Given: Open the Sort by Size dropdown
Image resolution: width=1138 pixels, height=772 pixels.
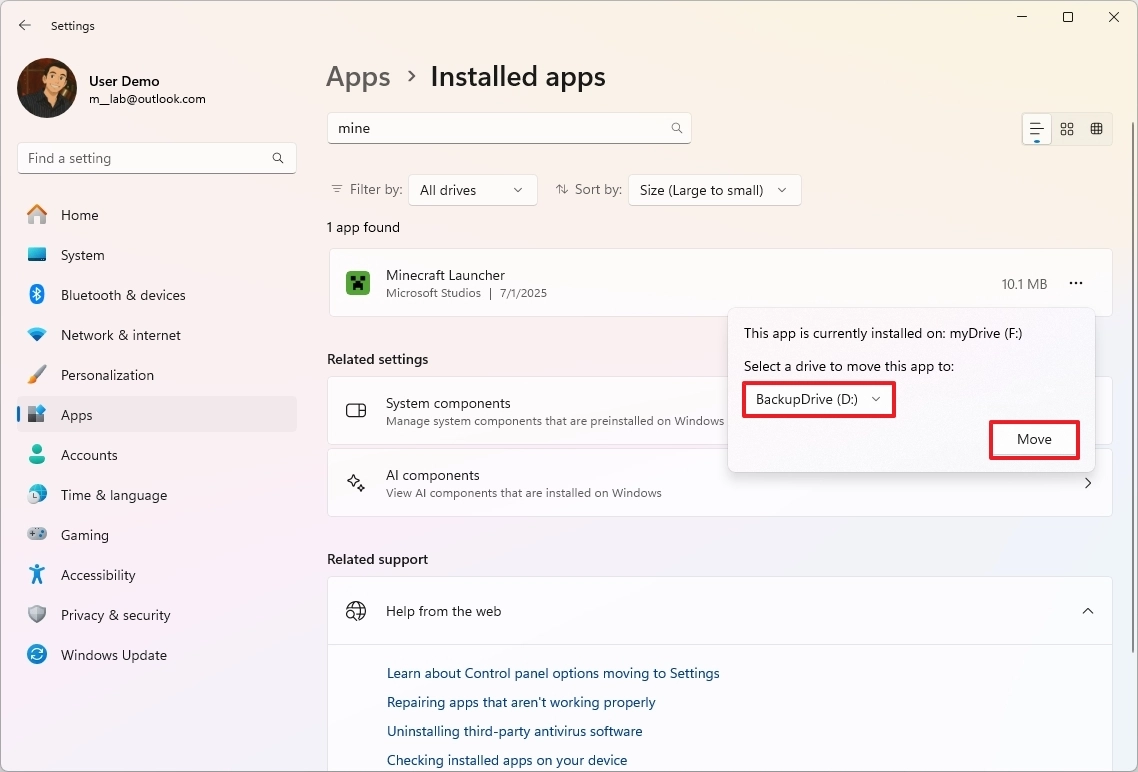Looking at the screenshot, I should [714, 190].
